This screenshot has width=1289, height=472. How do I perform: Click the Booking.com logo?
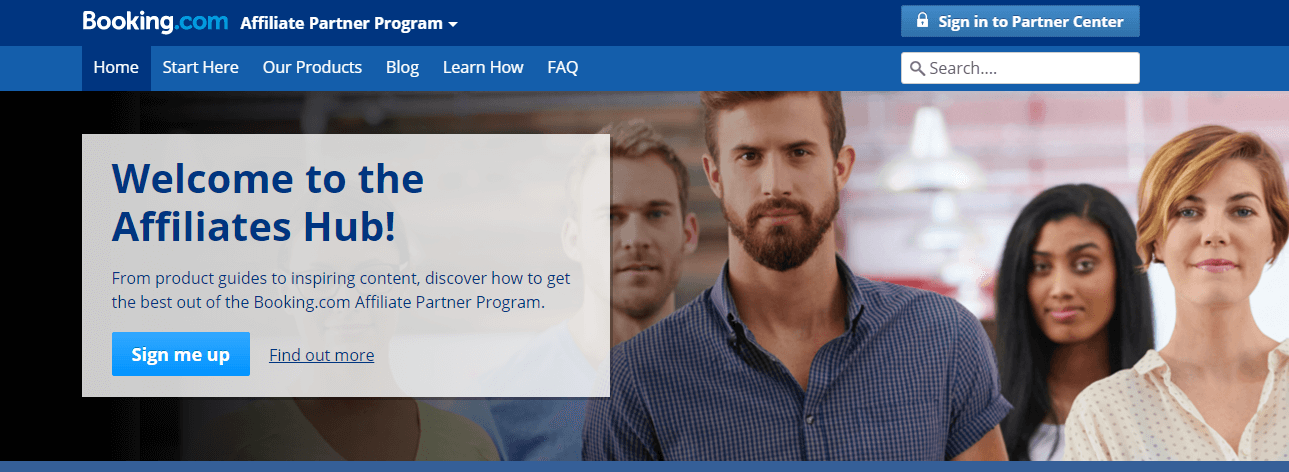(x=155, y=21)
